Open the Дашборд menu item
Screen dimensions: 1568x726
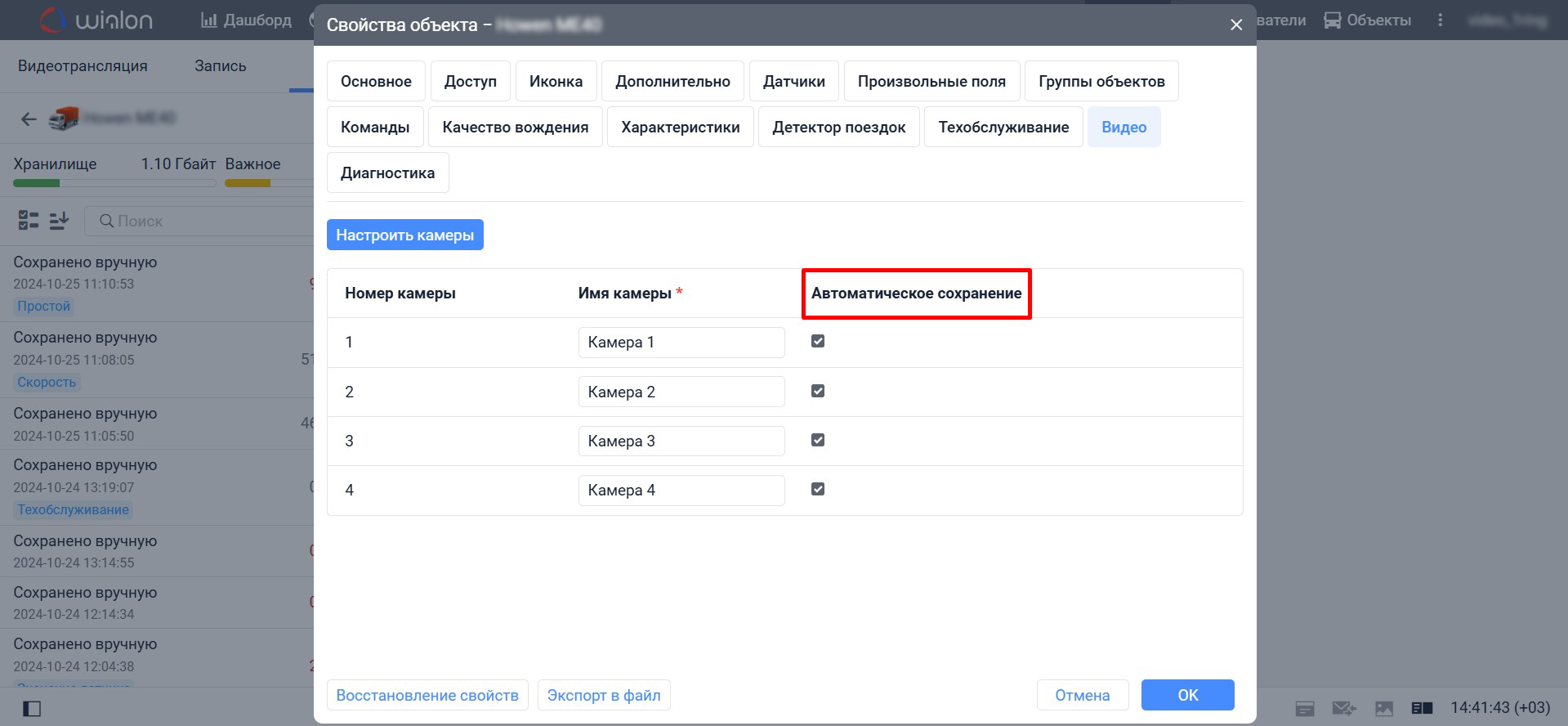(246, 20)
